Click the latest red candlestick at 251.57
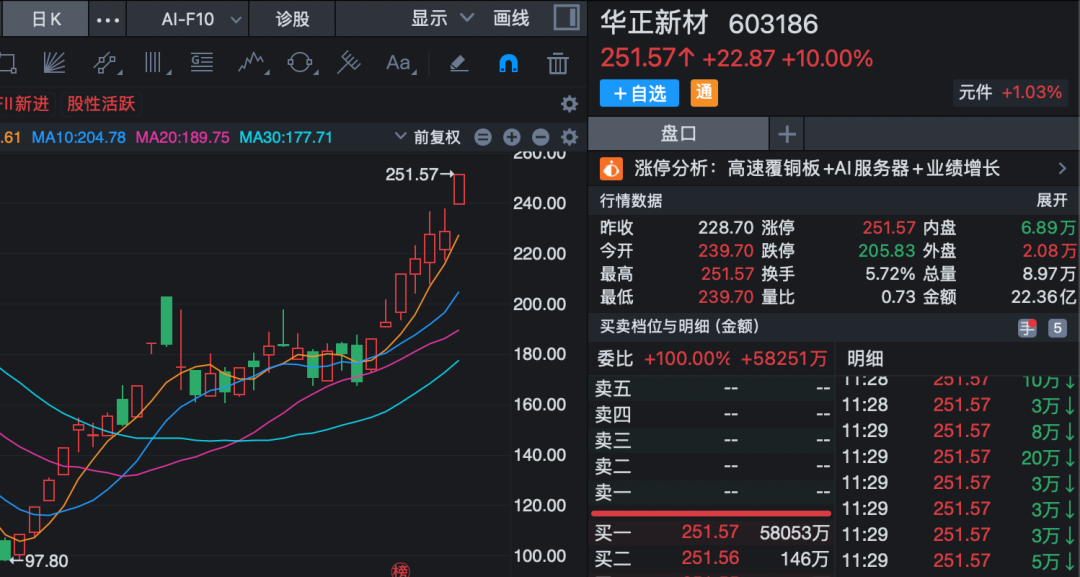 459,189
